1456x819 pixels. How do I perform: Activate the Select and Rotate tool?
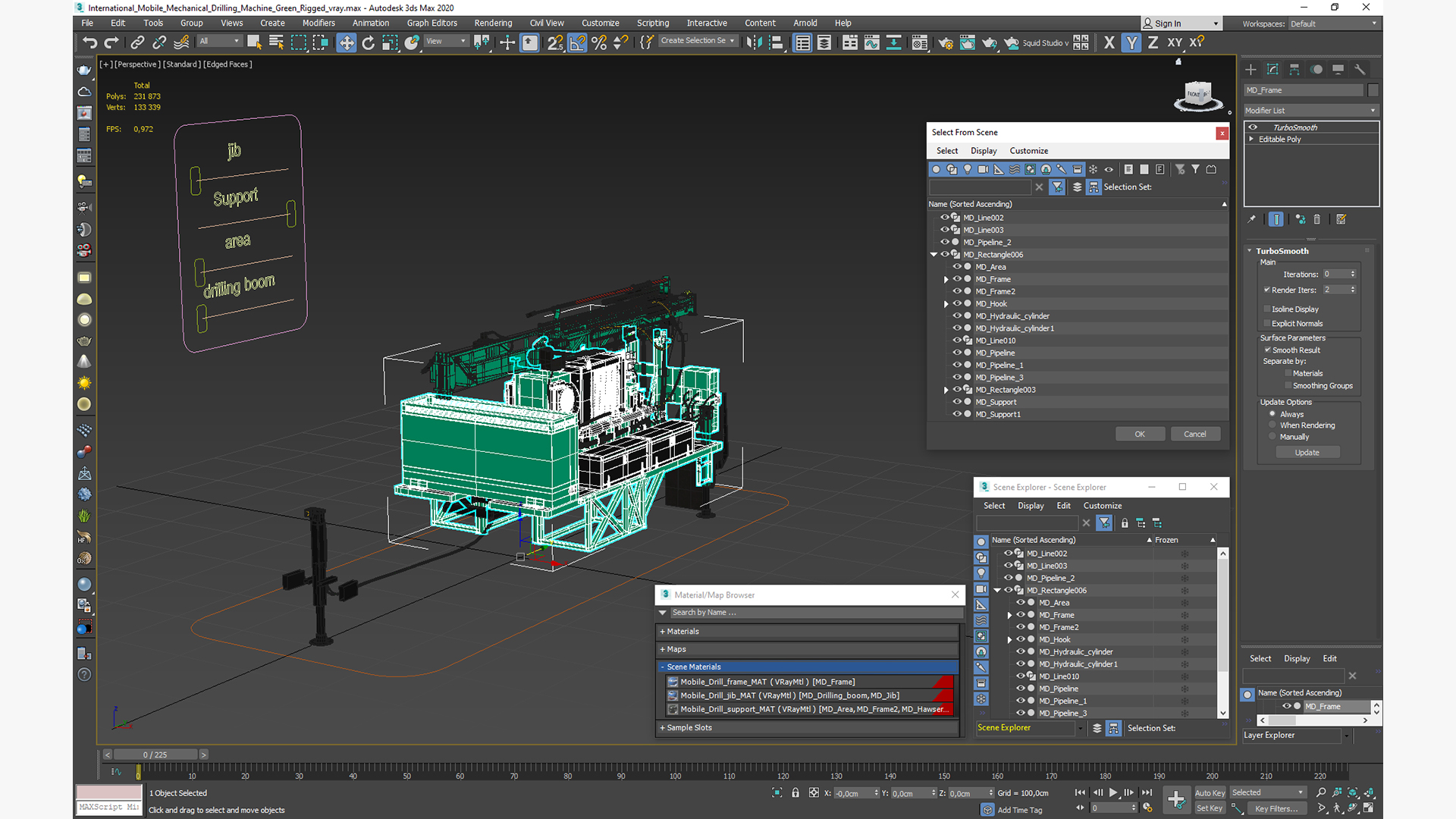[369, 43]
